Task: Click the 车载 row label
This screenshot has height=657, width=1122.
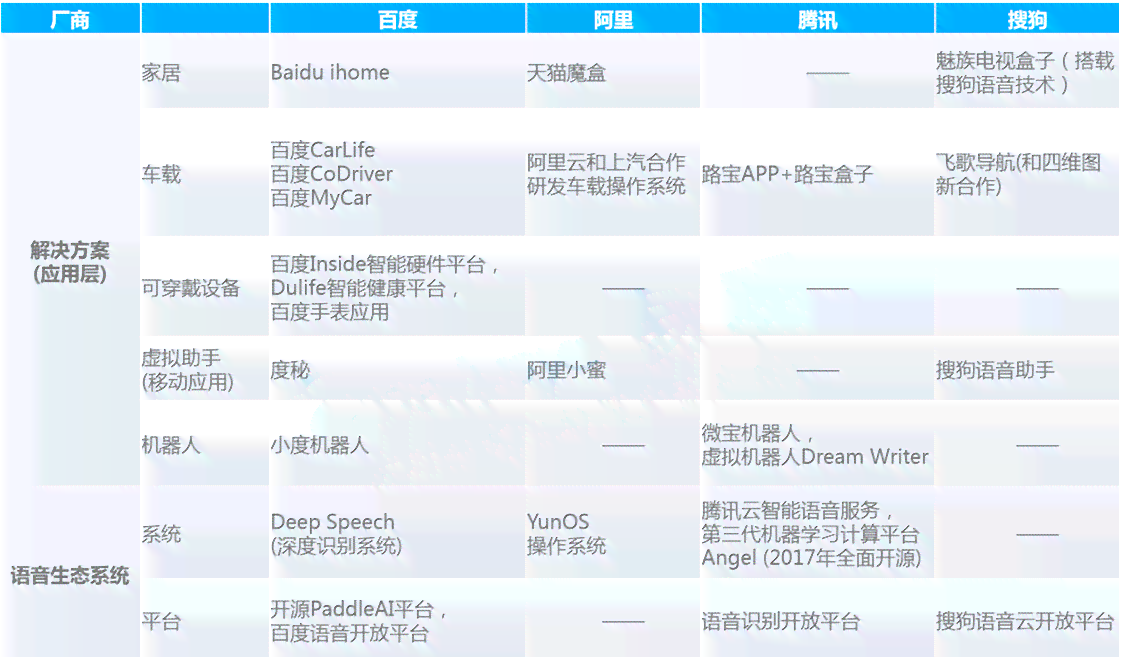Action: tap(161, 174)
